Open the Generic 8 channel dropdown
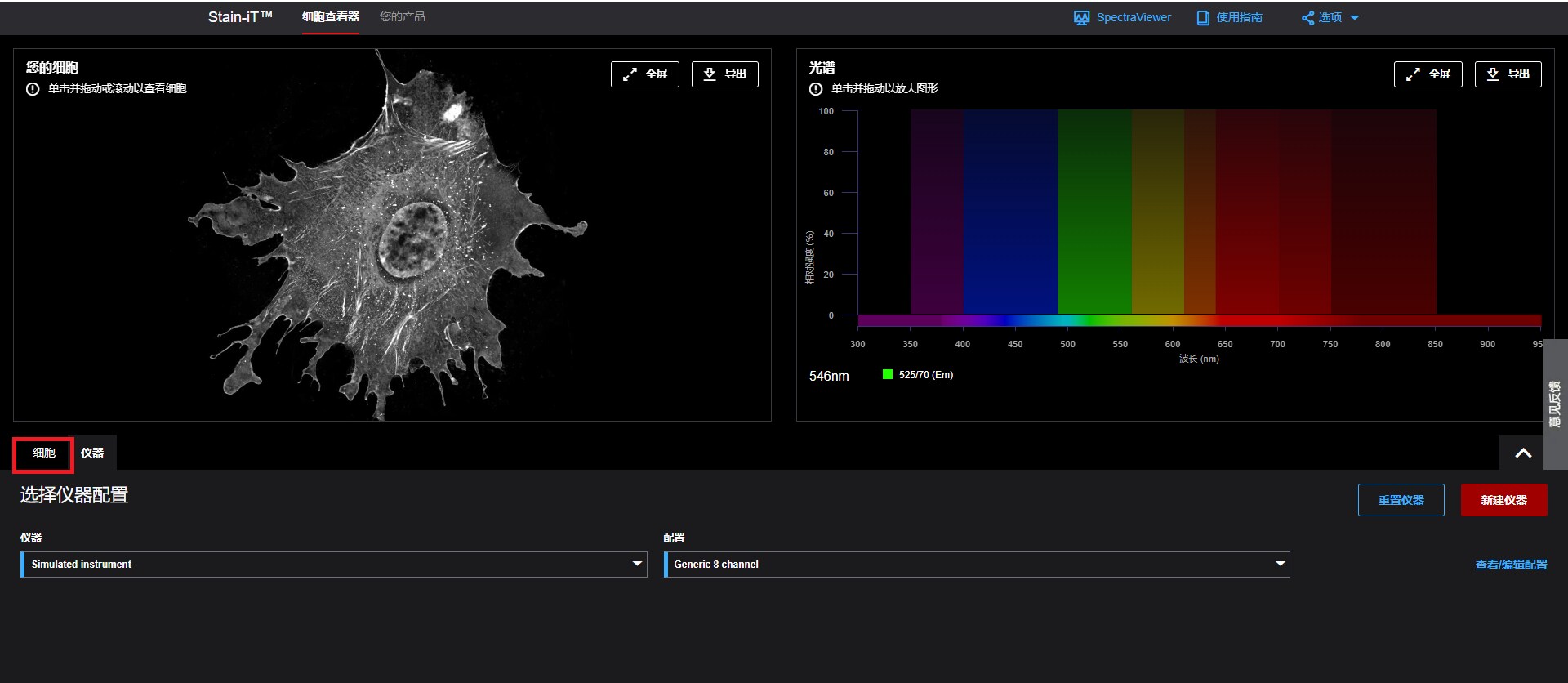 point(976,565)
